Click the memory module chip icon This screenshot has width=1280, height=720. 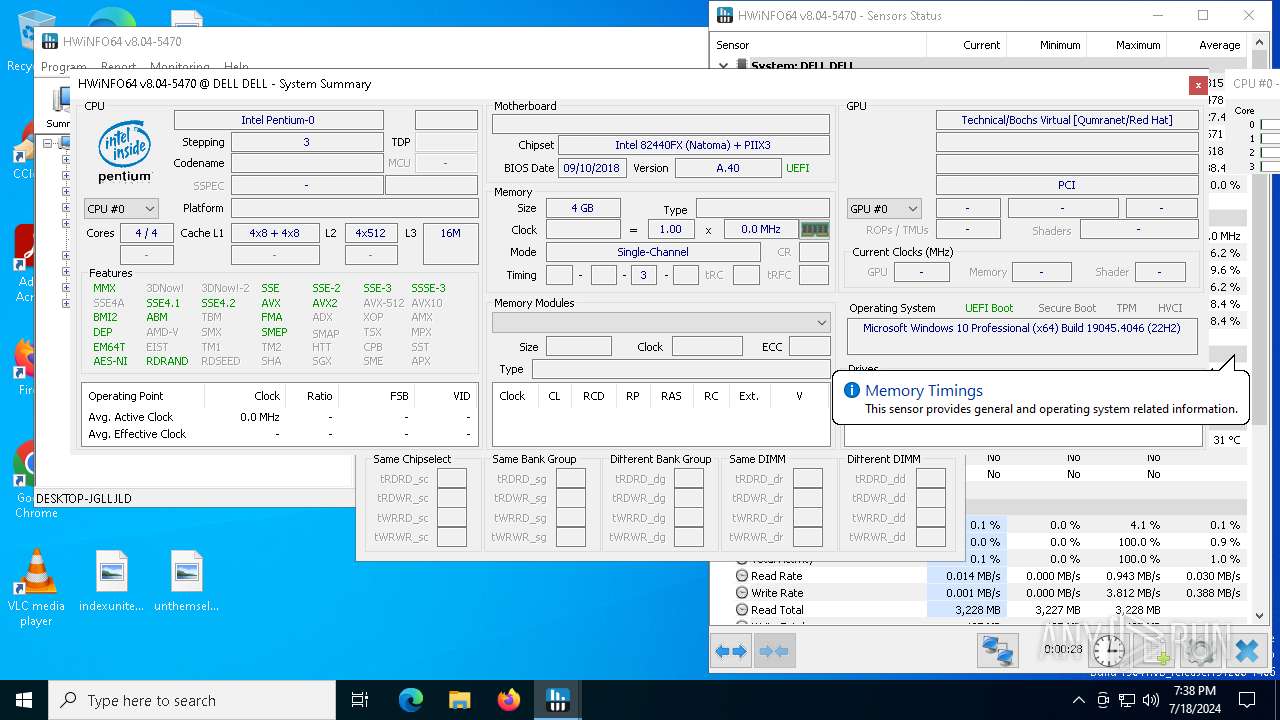coord(815,229)
